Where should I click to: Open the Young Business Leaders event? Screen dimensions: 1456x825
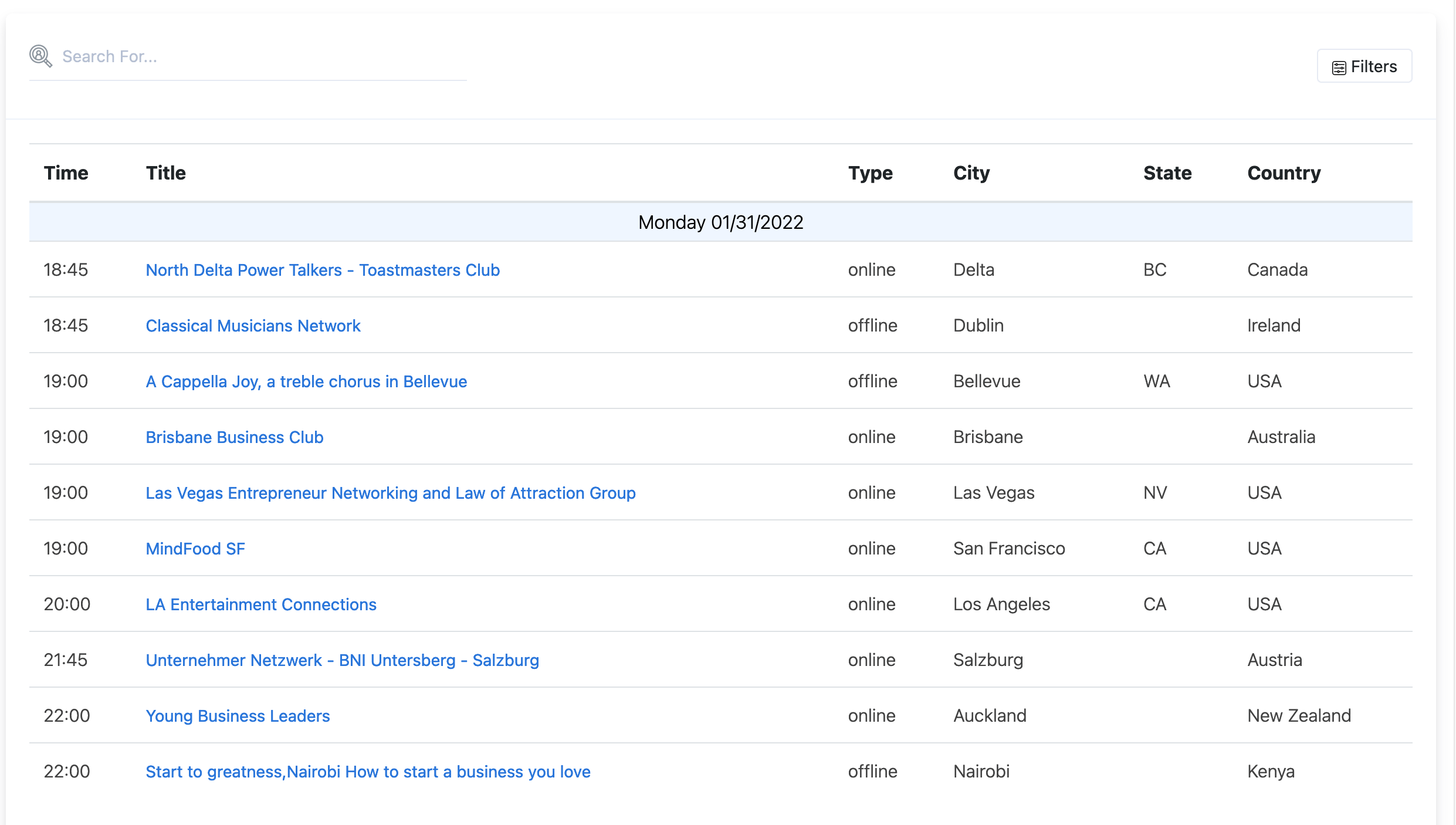tap(238, 715)
